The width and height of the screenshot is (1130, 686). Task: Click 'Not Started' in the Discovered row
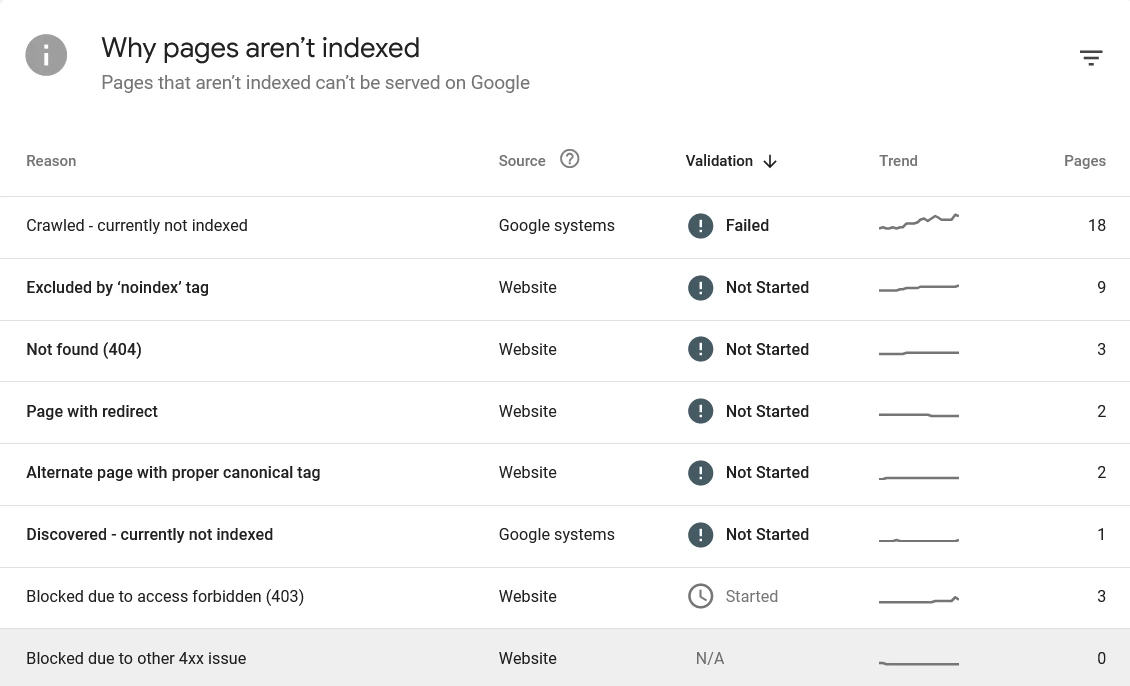[x=768, y=535]
